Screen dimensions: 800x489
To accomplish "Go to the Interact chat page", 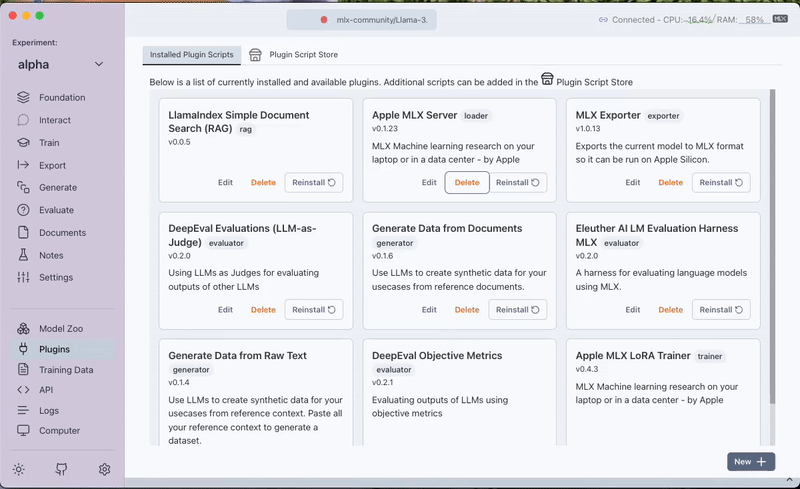I will 54,120.
